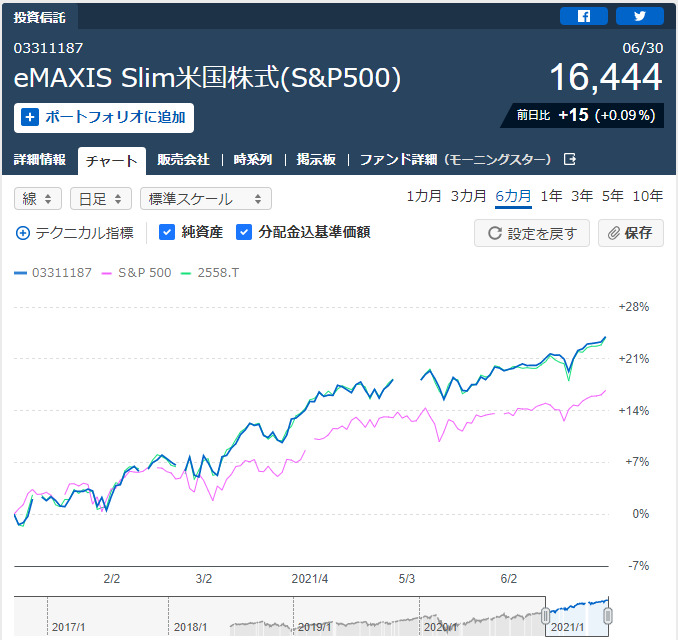Open the 標準スケール scale dropdown
The width and height of the screenshot is (678, 640).
click(x=206, y=198)
